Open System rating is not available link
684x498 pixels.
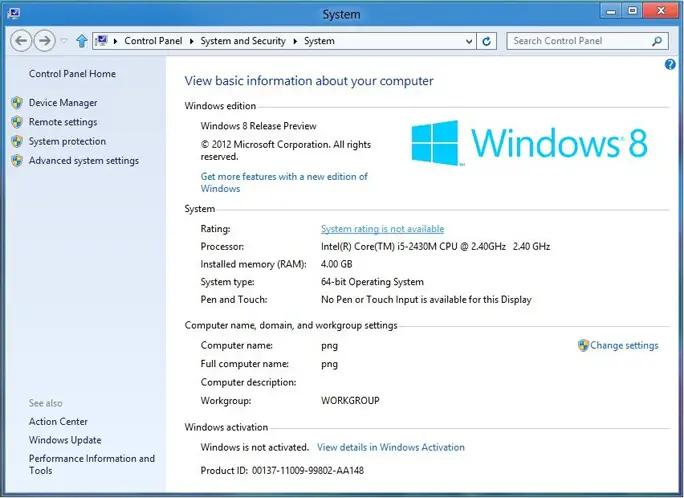point(383,229)
